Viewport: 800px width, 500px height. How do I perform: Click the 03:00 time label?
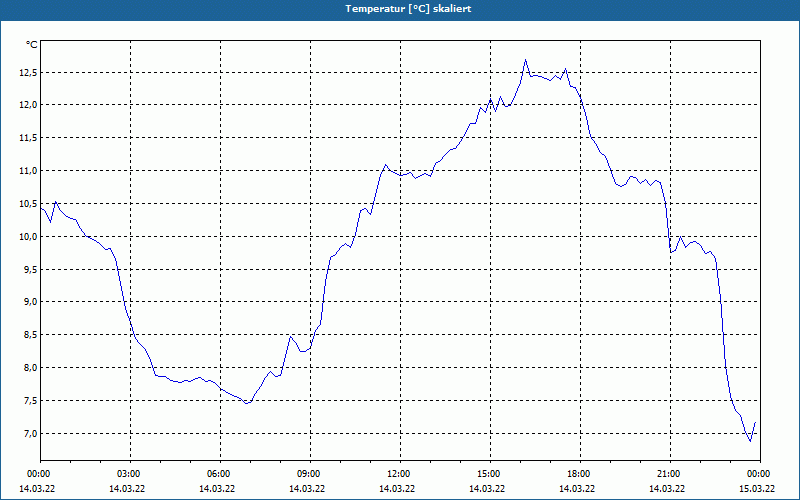click(131, 474)
